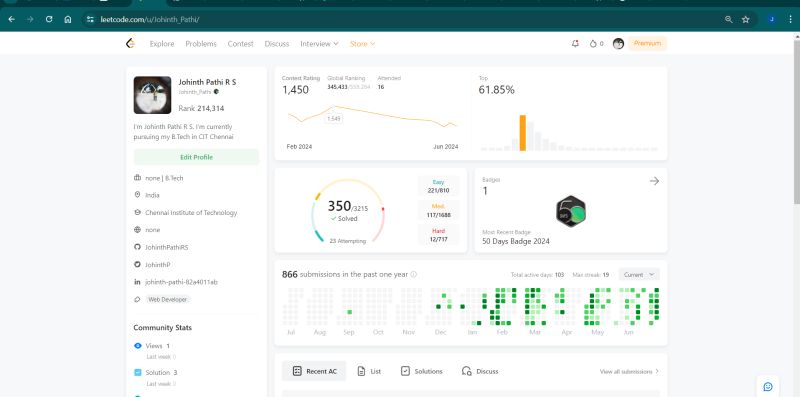Select the Discuss tab below heatmap

[x=480, y=371]
